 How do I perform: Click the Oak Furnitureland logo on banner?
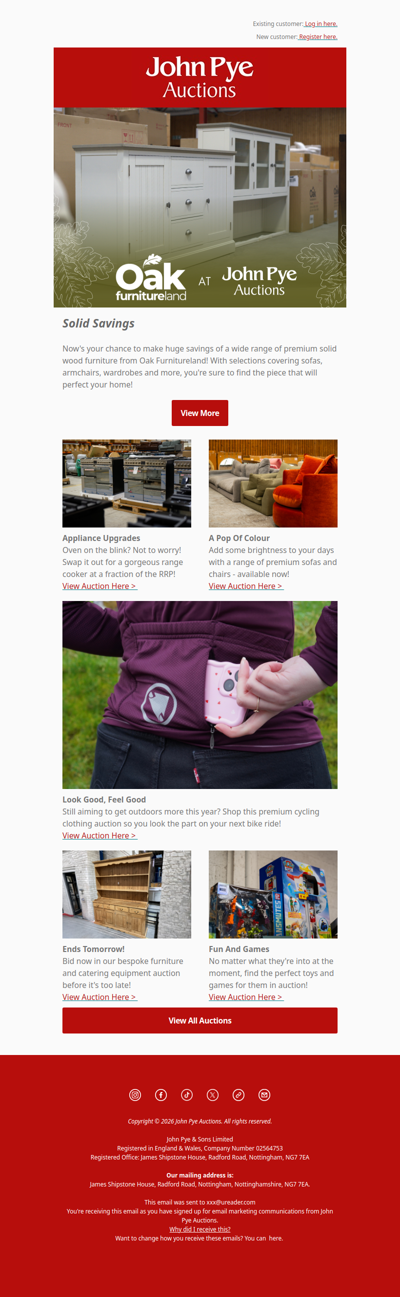151,281
